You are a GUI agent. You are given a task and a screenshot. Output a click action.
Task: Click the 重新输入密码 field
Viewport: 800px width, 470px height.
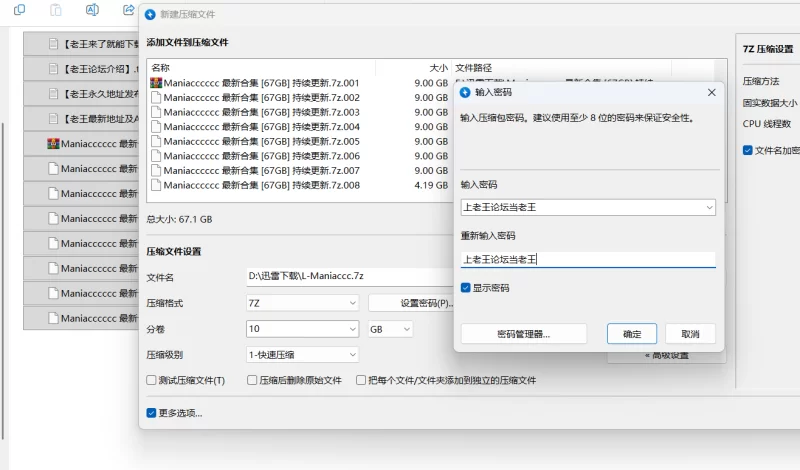pyautogui.click(x=588, y=259)
